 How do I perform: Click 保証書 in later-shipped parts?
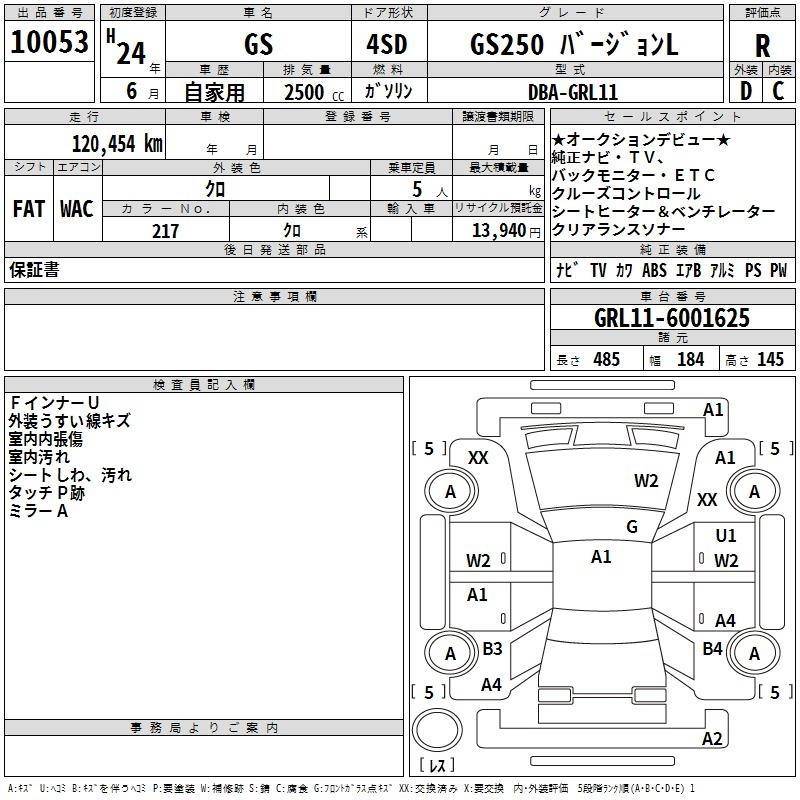(34, 269)
